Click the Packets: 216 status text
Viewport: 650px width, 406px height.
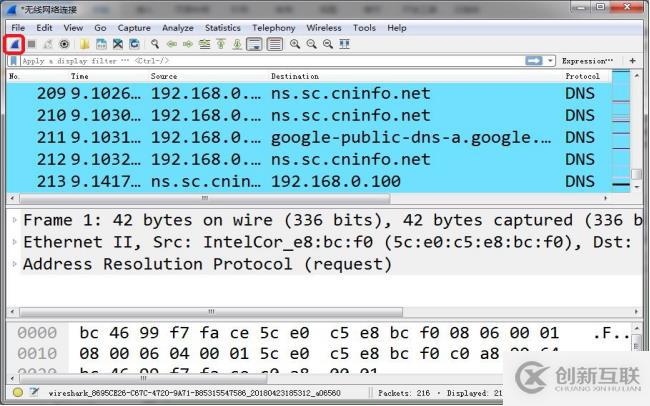point(404,393)
